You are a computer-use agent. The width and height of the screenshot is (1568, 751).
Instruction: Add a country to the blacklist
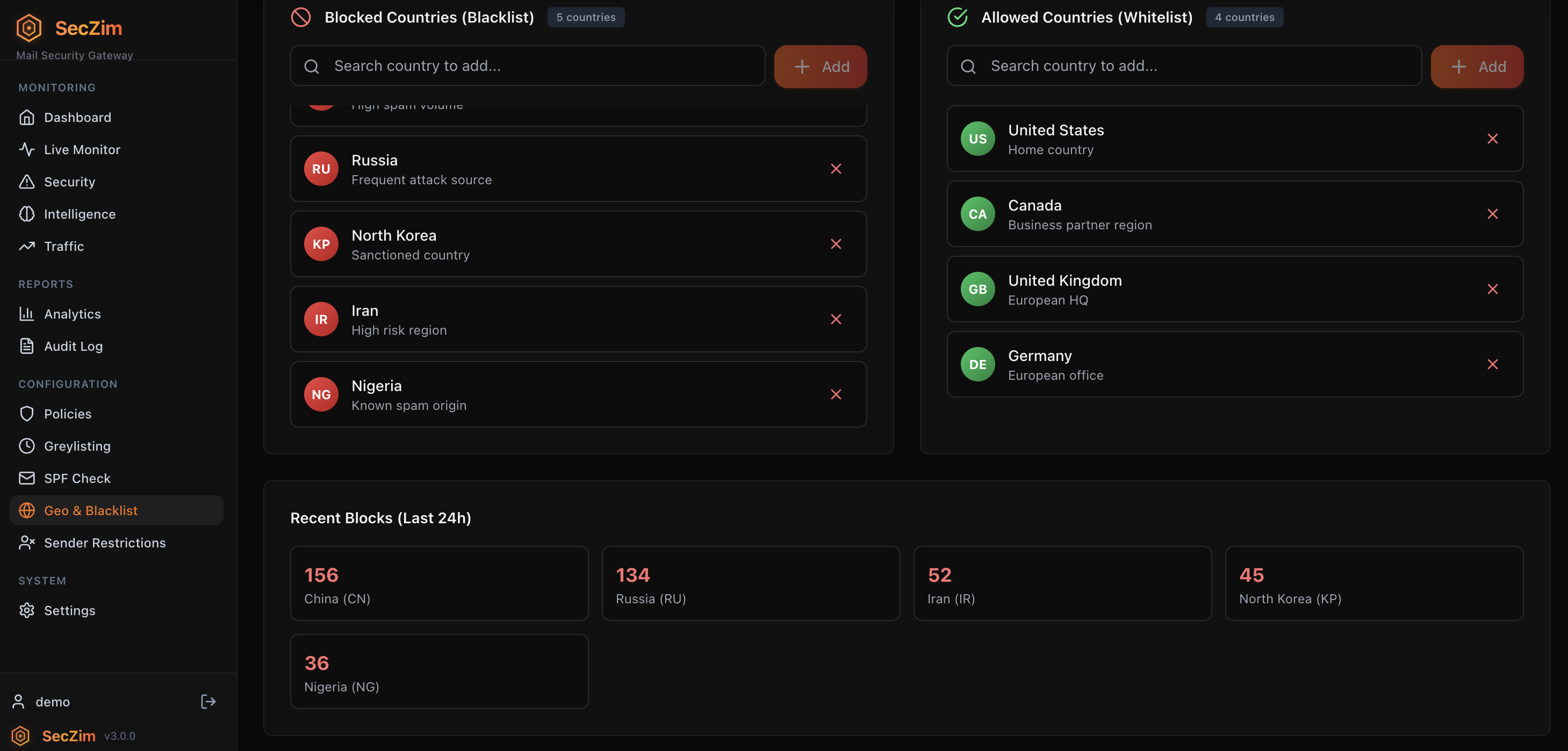pos(820,66)
